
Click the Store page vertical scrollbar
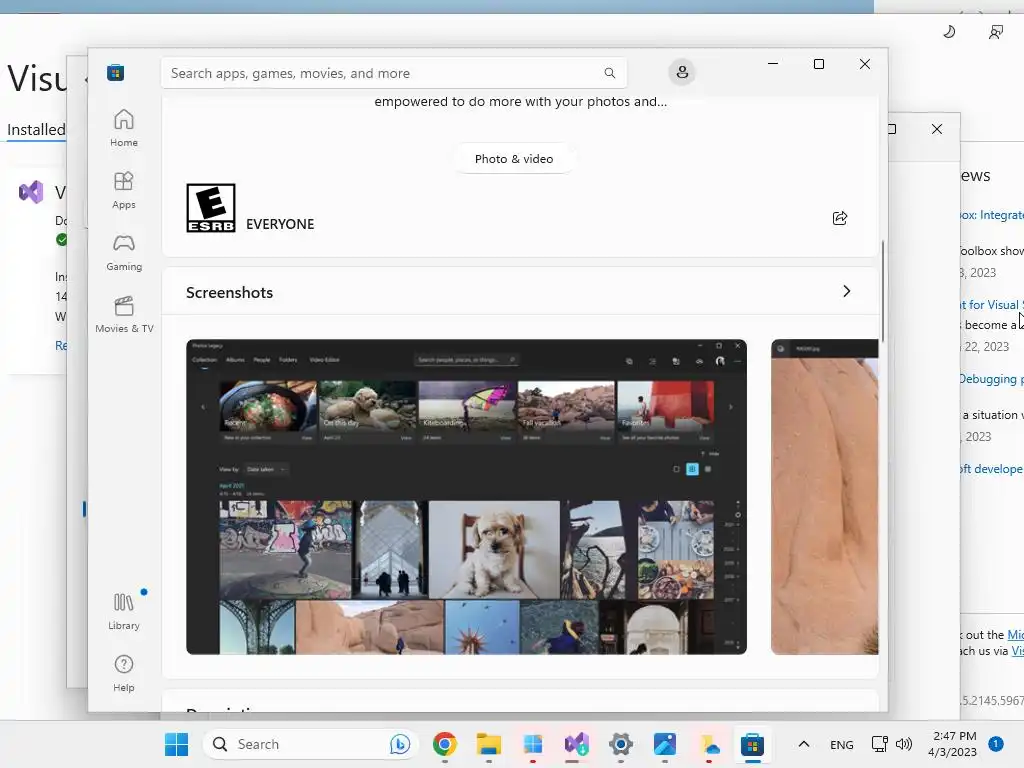(883, 291)
